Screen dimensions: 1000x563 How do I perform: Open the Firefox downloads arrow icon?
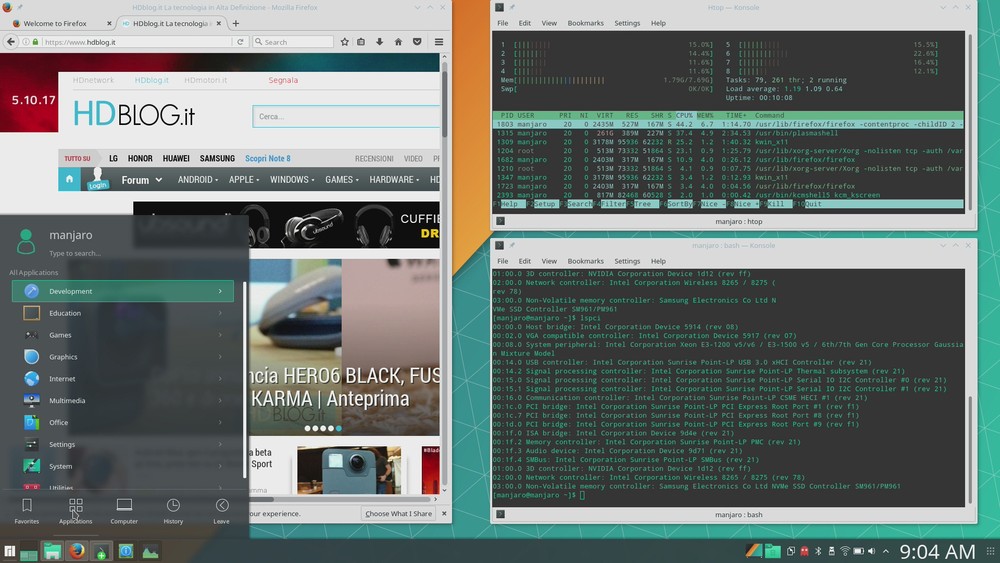tap(380, 42)
